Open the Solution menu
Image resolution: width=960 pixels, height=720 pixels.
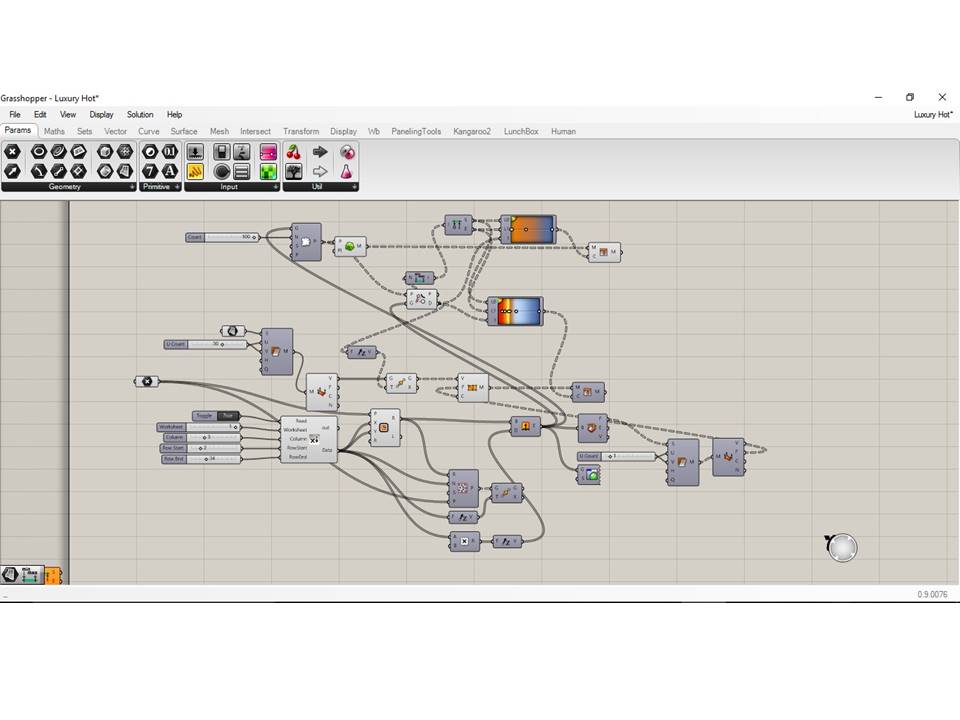point(140,114)
